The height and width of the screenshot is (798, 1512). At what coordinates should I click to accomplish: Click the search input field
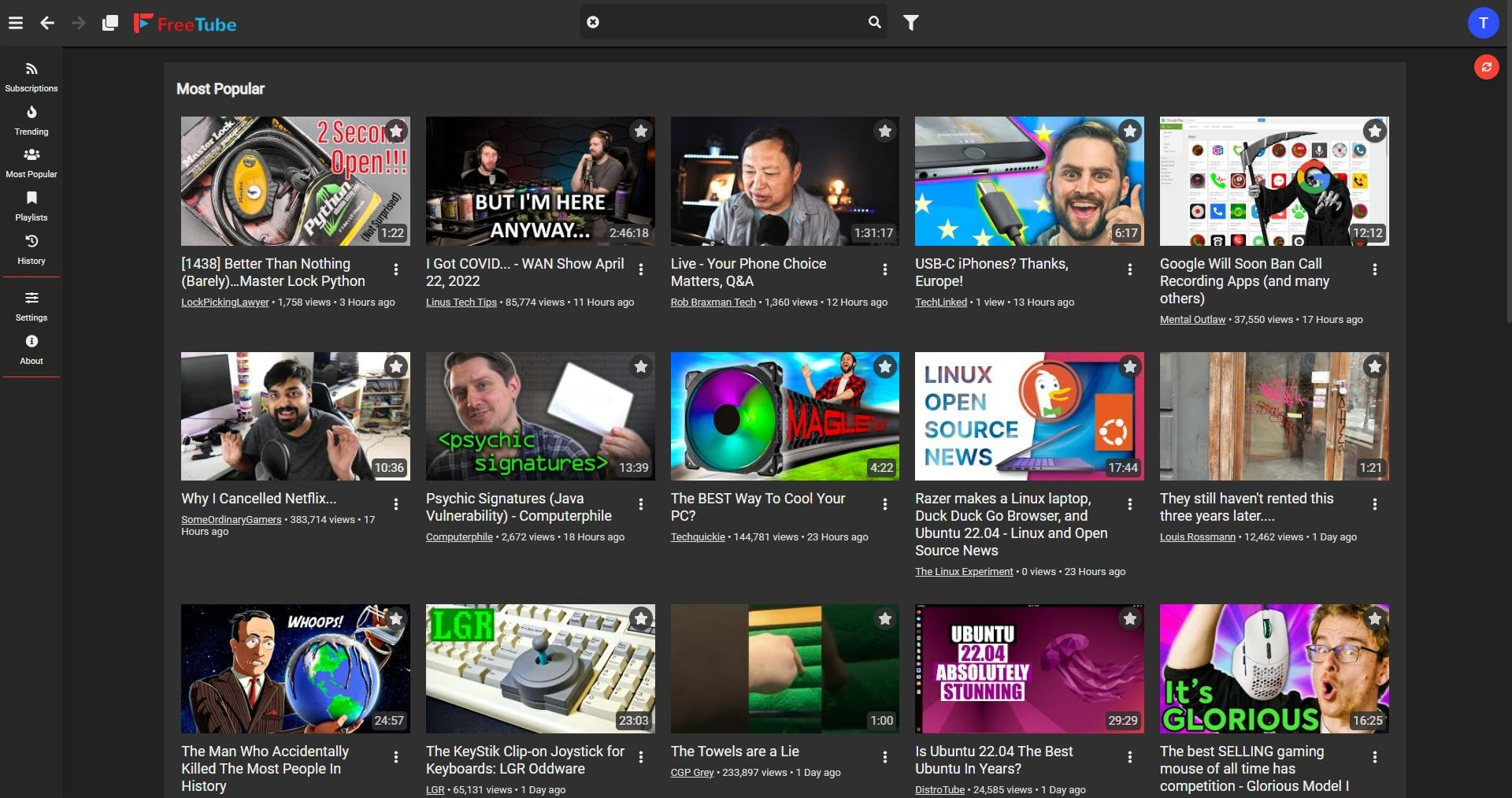(732, 22)
